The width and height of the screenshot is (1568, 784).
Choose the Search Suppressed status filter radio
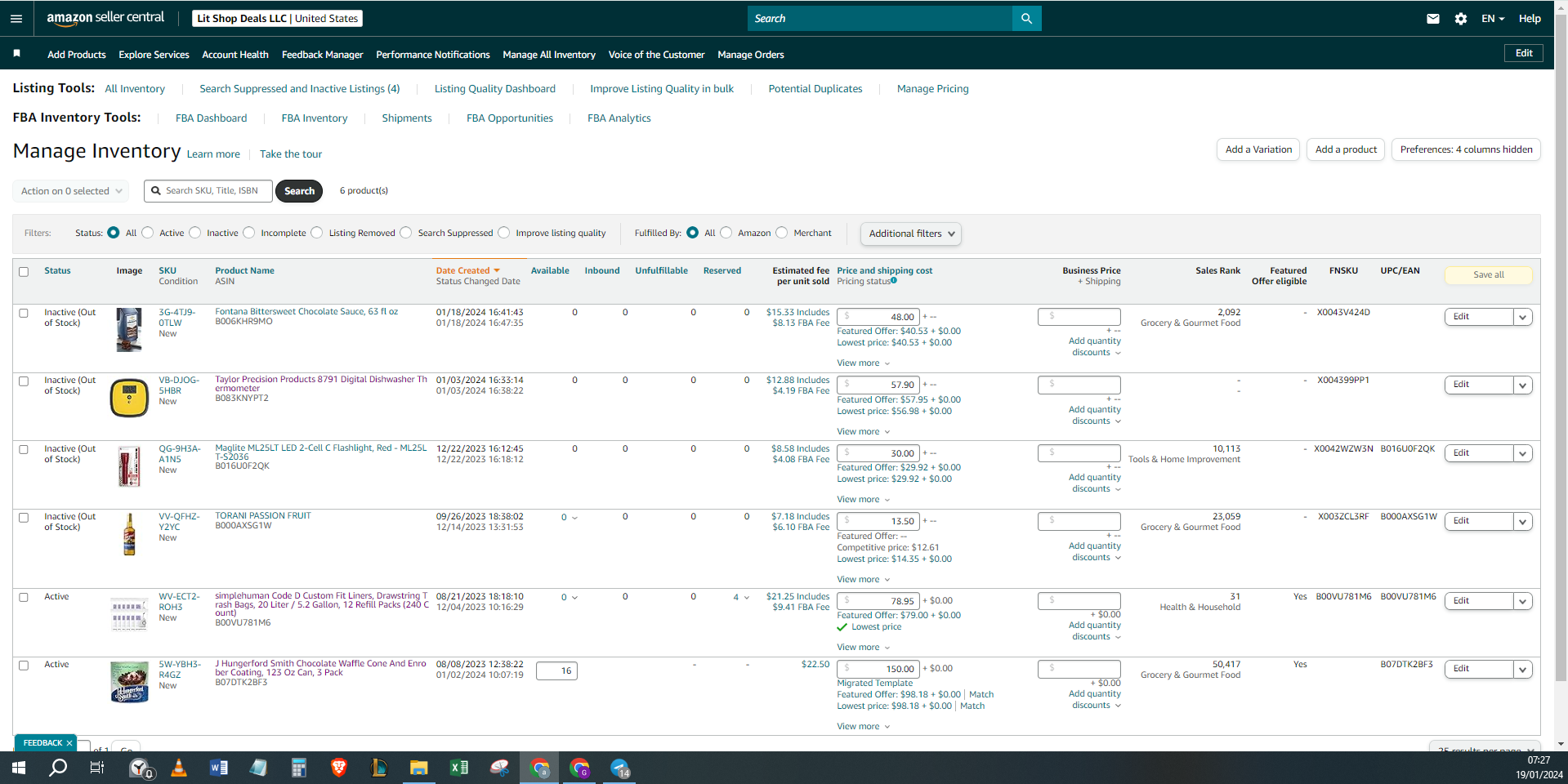pos(406,233)
